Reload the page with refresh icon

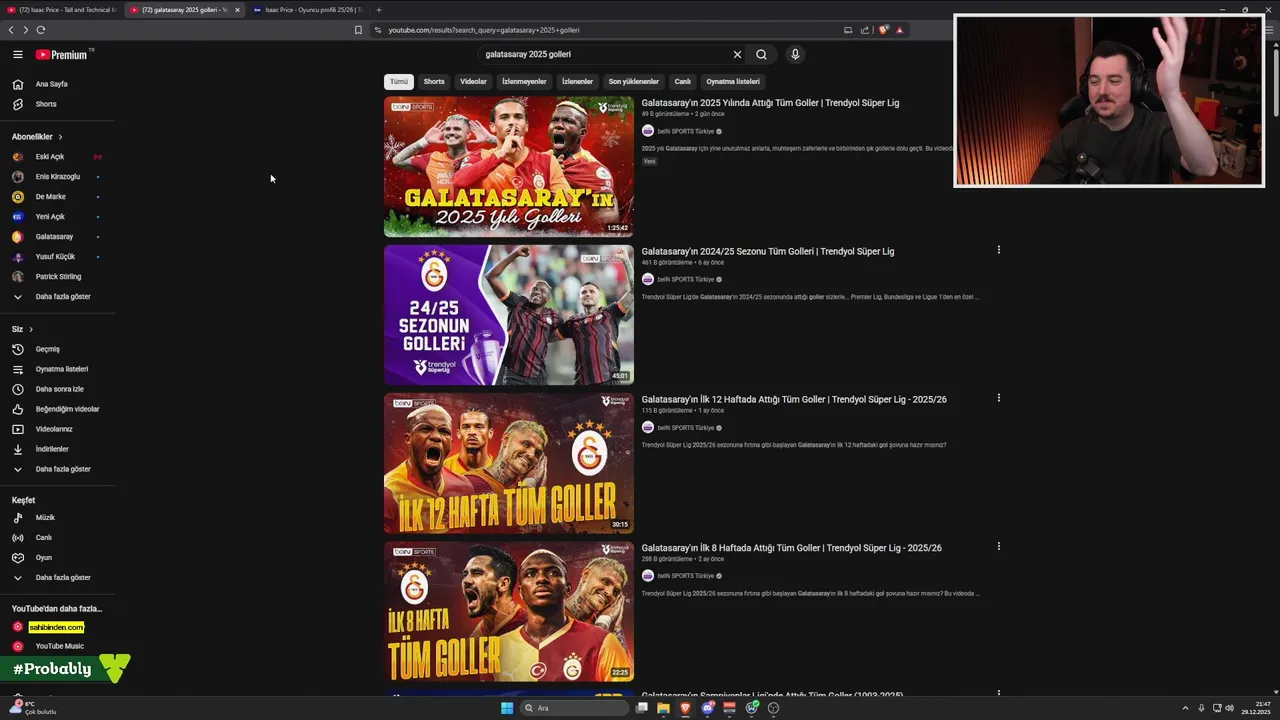point(41,30)
